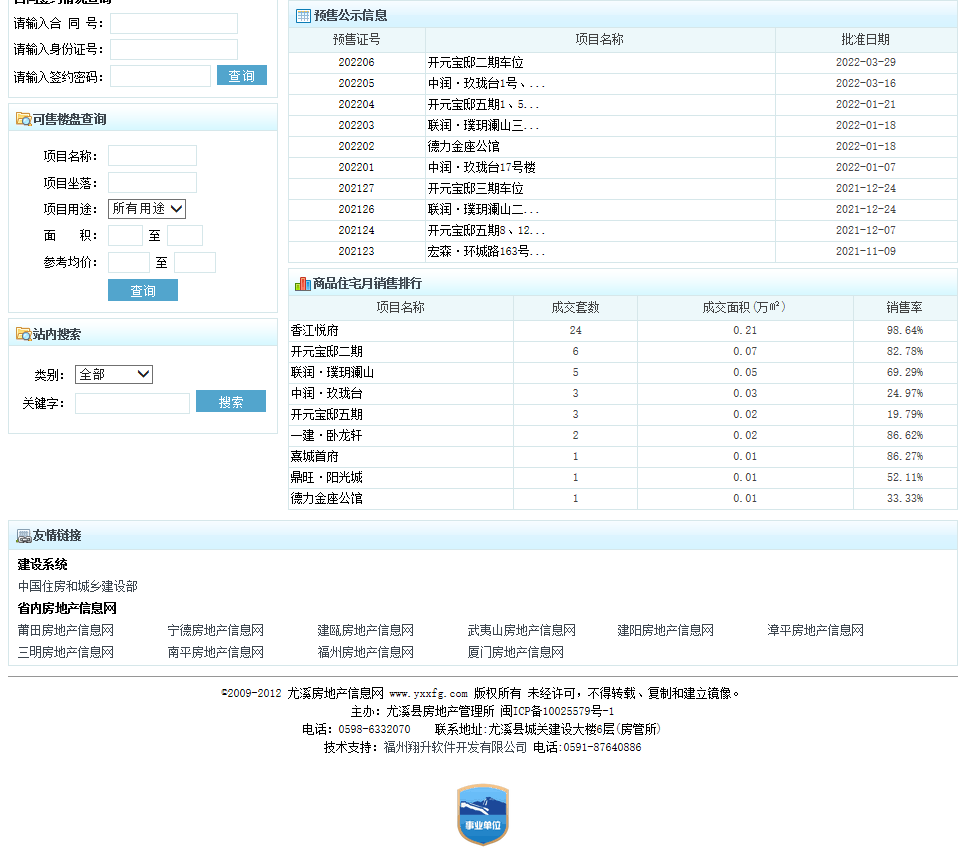Screen dimensions: 964x853
Task: Click the 预售公示信息 table icon
Action: tap(302, 16)
